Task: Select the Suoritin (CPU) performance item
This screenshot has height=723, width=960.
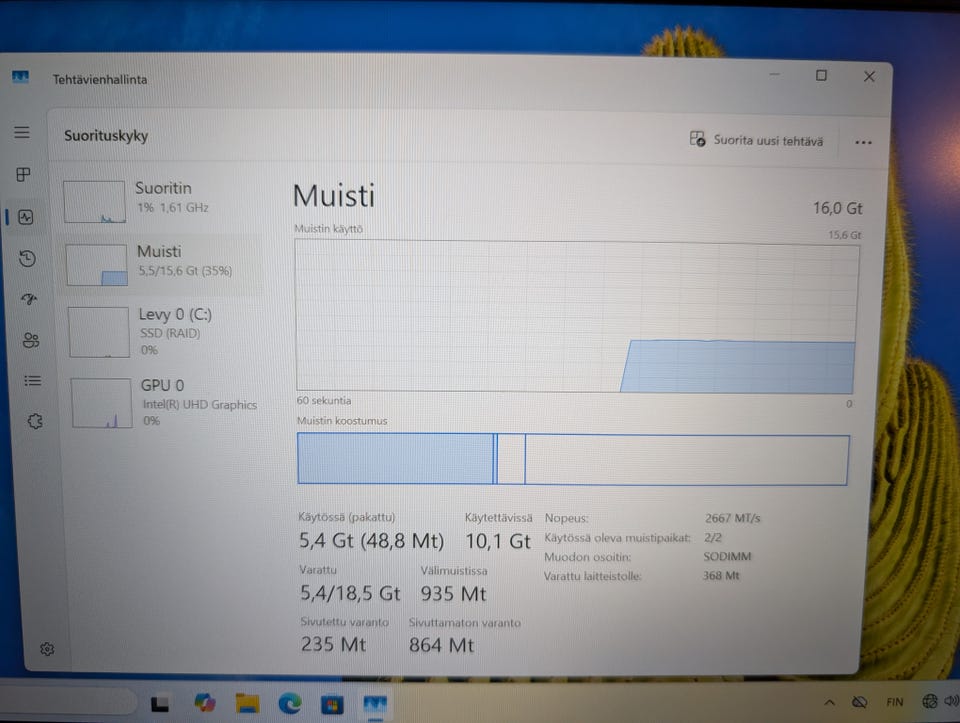Action: coord(160,201)
